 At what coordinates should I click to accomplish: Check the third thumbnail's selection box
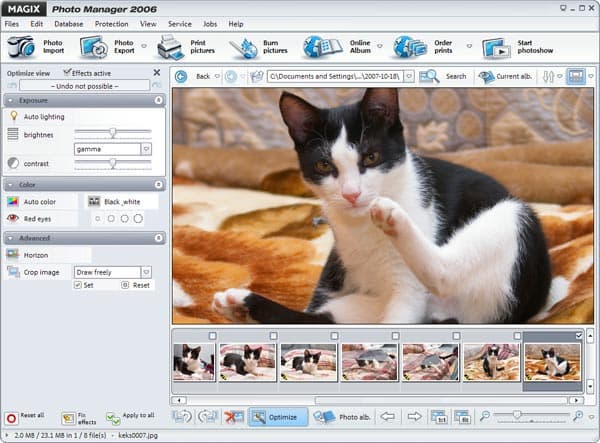334,336
